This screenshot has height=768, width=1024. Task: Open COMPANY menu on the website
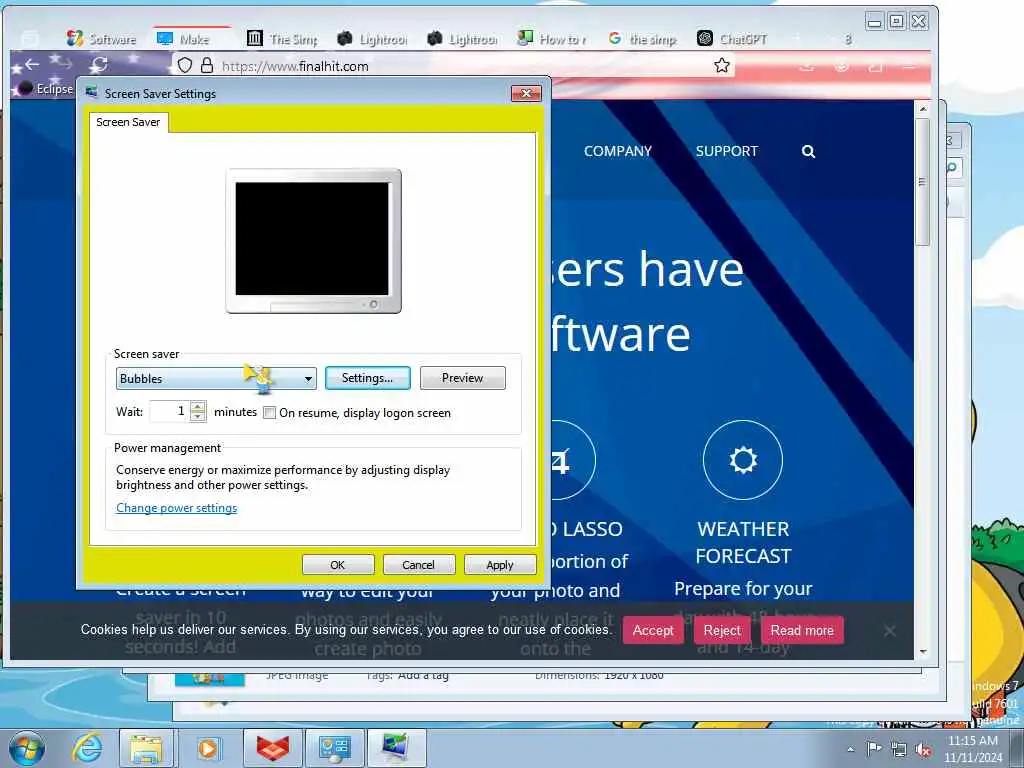(x=618, y=152)
